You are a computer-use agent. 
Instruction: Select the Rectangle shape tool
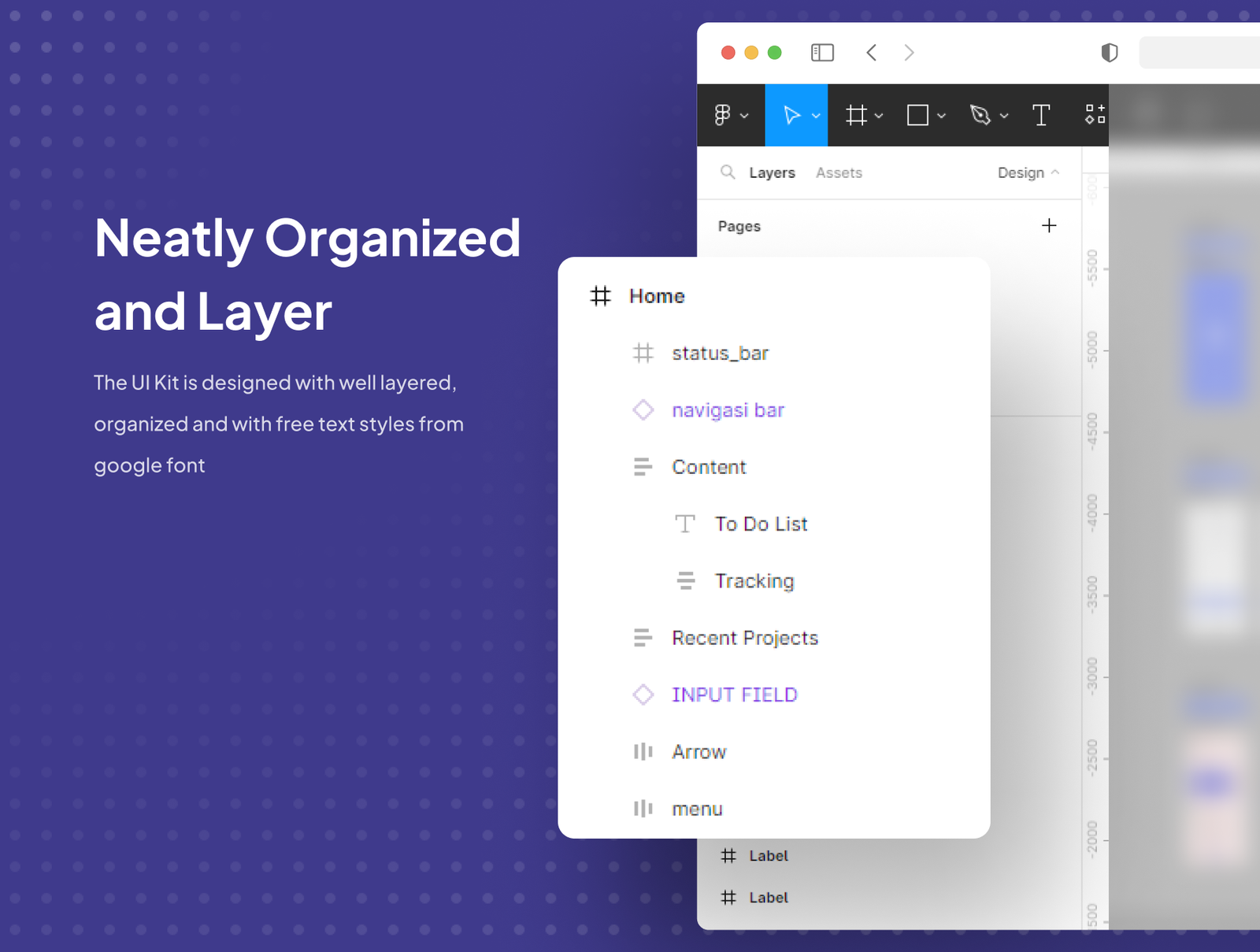pyautogui.click(x=917, y=115)
